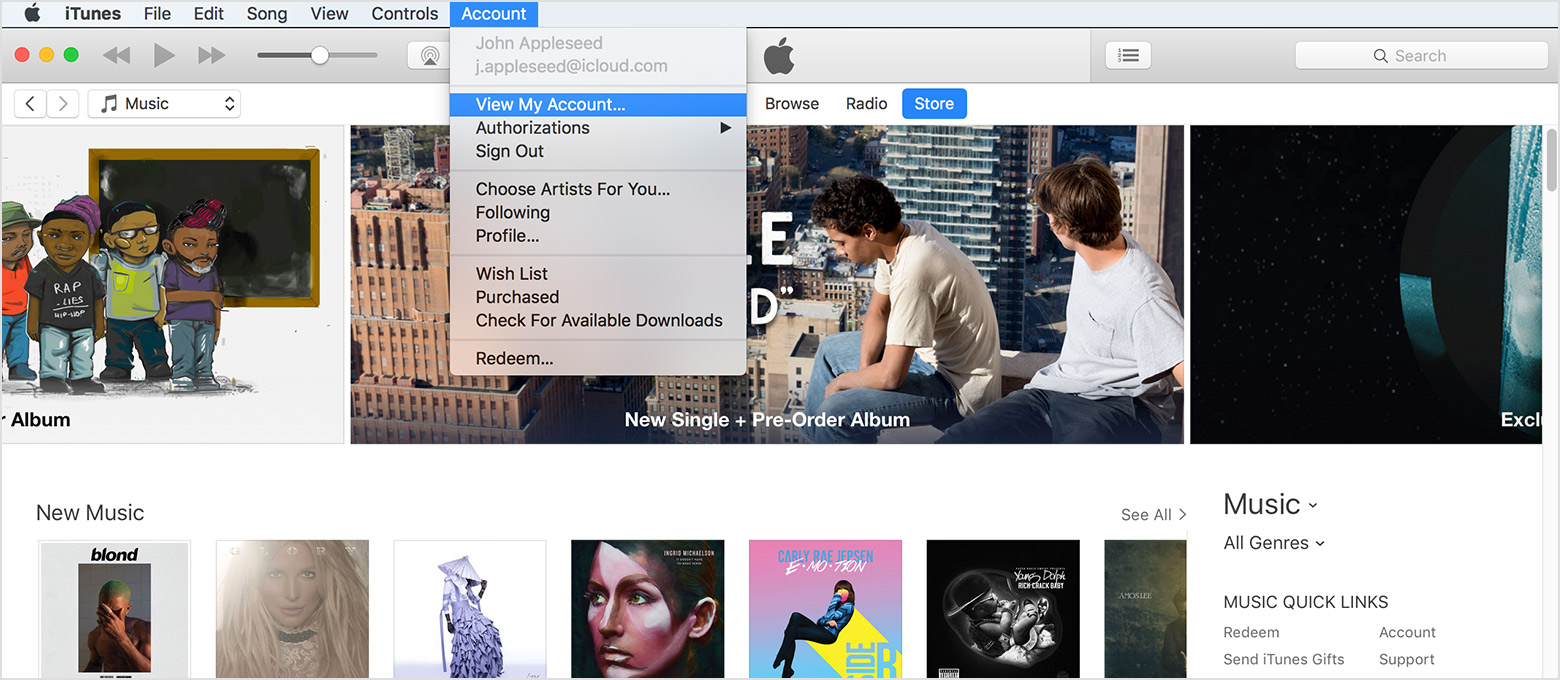This screenshot has height=680, width=1560.
Task: Click the fast-forward playback button
Action: [211, 55]
